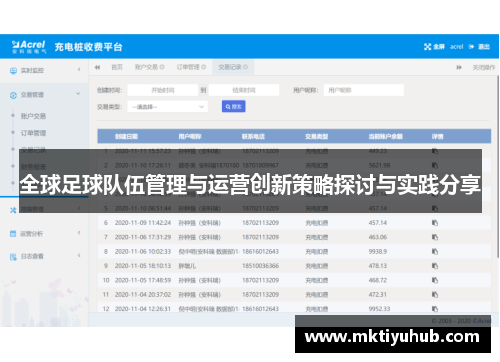Collapse the 交易管理 menu chevron

[x=78, y=94]
